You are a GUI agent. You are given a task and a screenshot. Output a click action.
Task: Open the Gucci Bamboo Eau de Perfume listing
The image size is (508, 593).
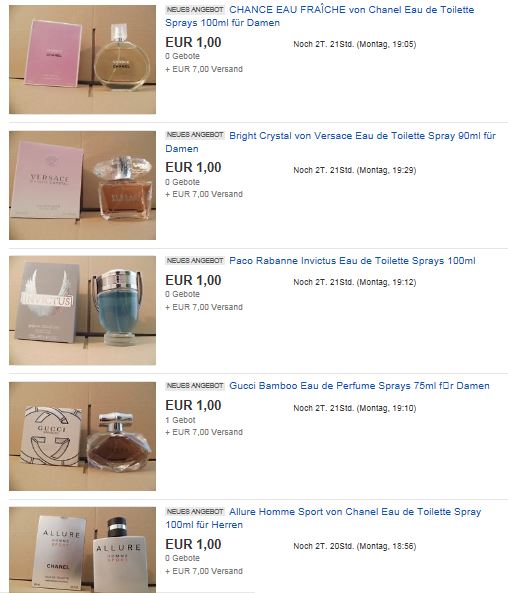359,385
